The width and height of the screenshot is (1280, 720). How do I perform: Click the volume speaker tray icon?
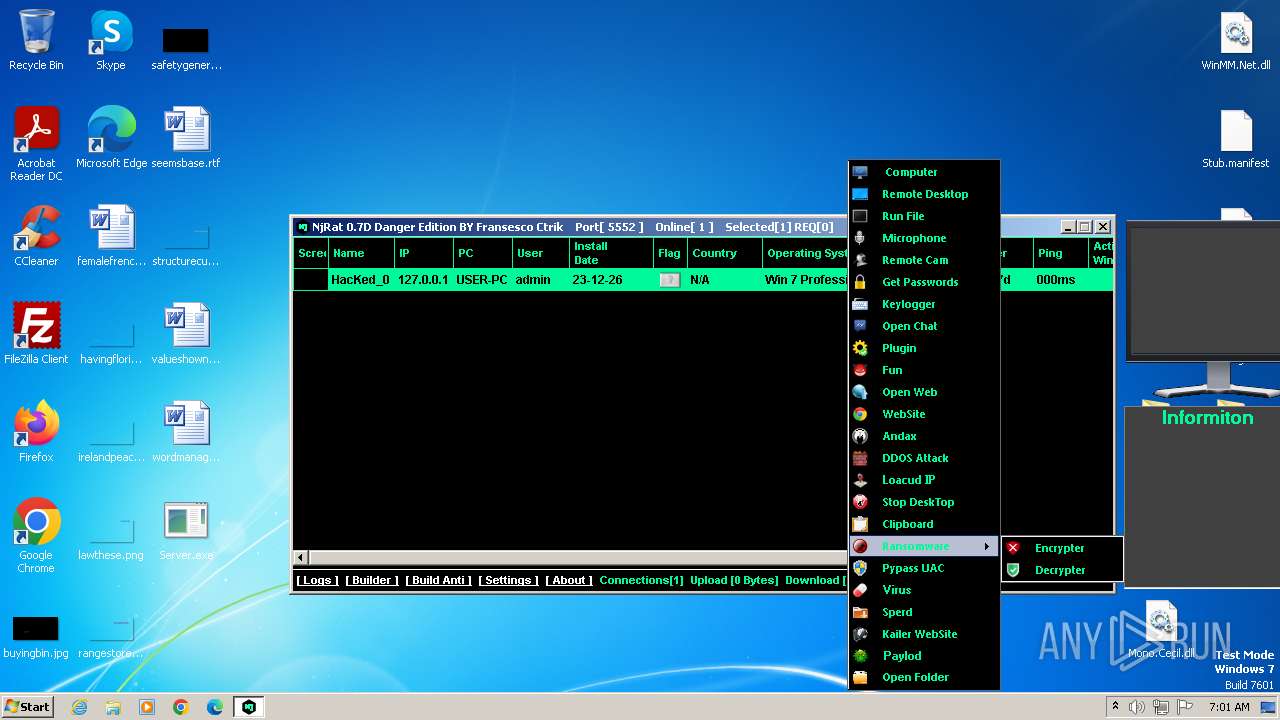tap(1137, 707)
